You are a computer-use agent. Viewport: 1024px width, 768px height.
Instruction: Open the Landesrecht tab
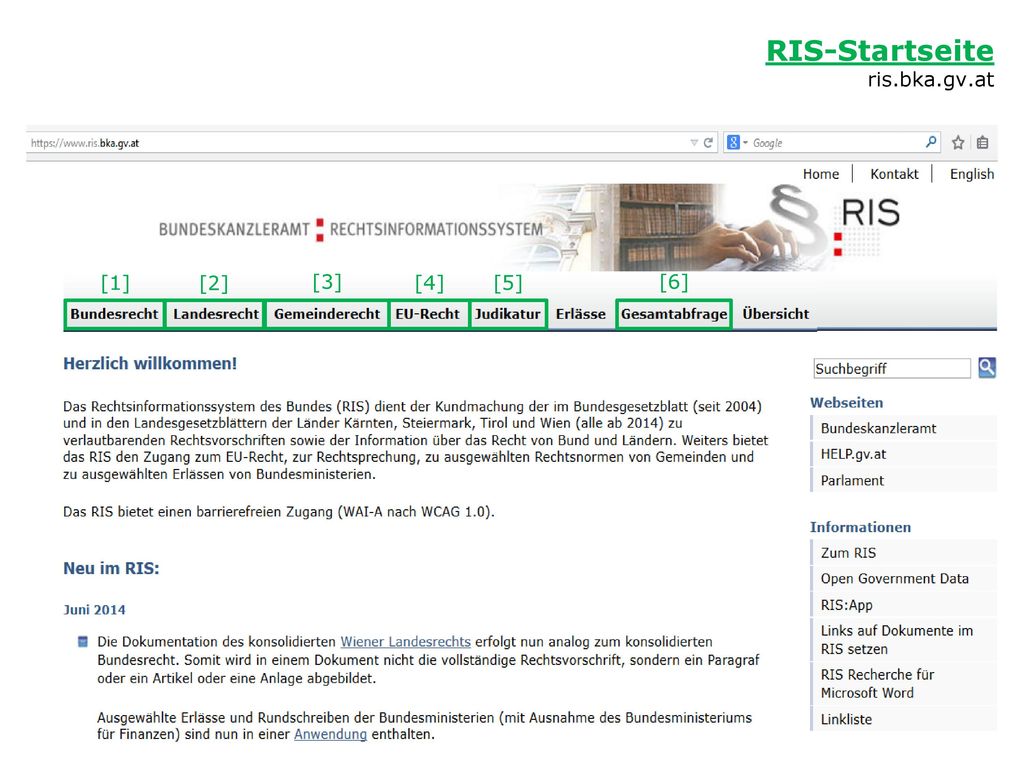coord(216,314)
